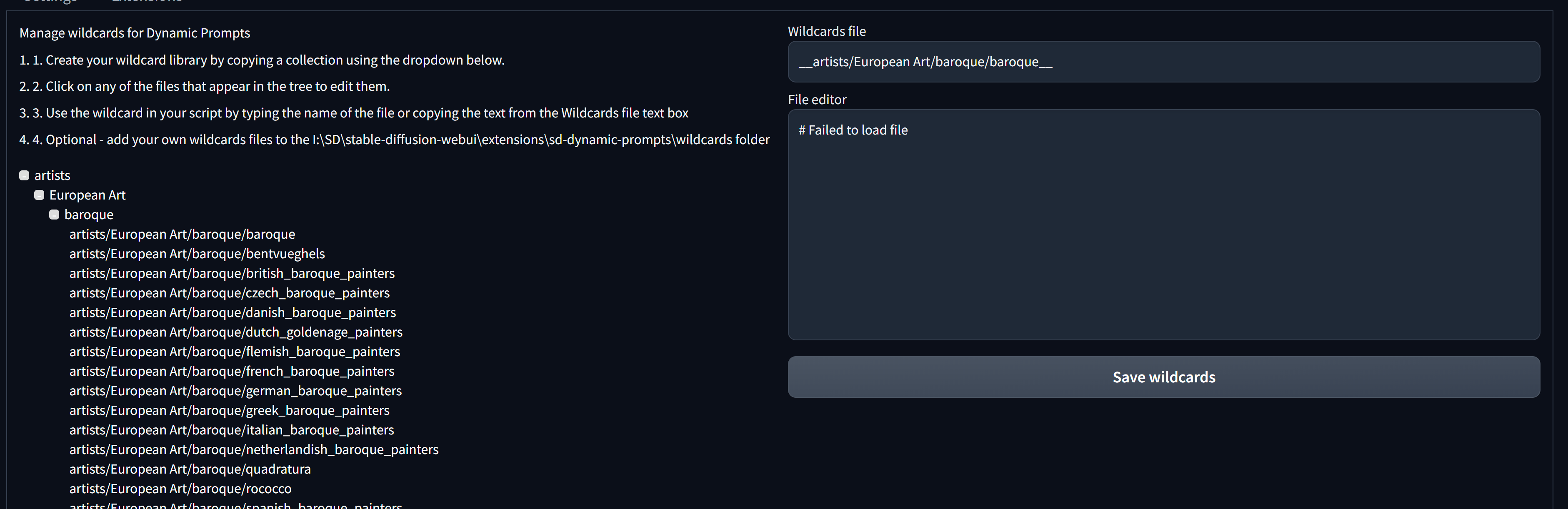Select the british_baroque_painters file

232,273
